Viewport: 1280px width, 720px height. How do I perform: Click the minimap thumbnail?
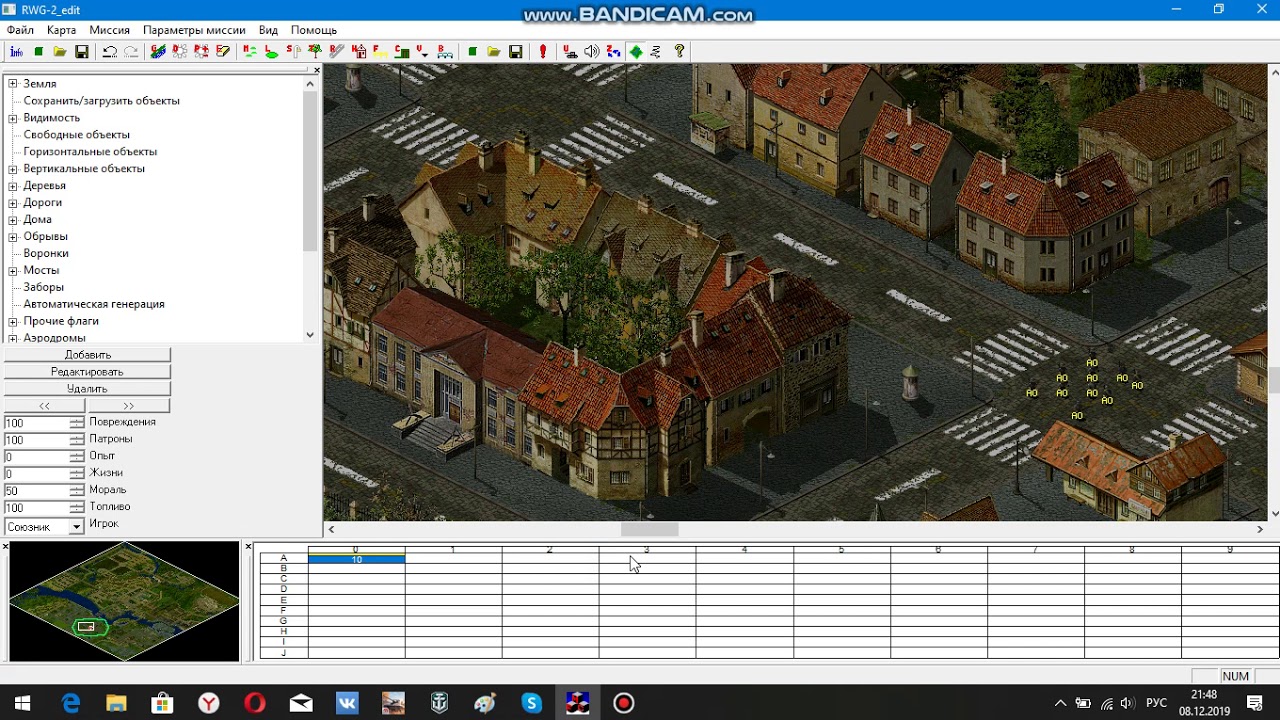[124, 602]
